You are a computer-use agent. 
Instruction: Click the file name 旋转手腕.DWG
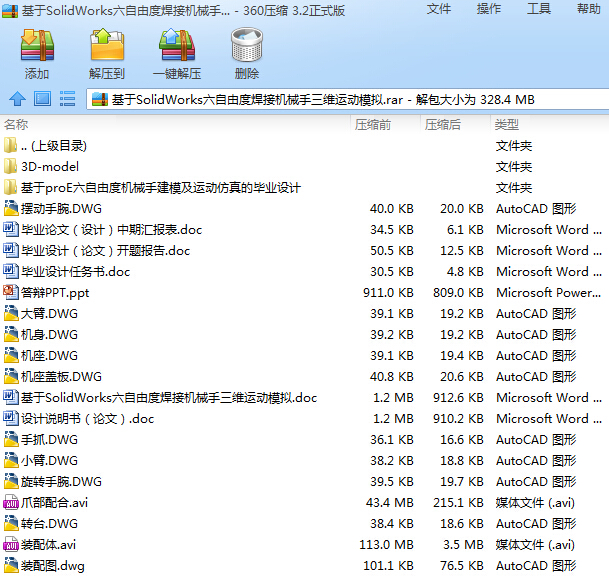pos(61,481)
